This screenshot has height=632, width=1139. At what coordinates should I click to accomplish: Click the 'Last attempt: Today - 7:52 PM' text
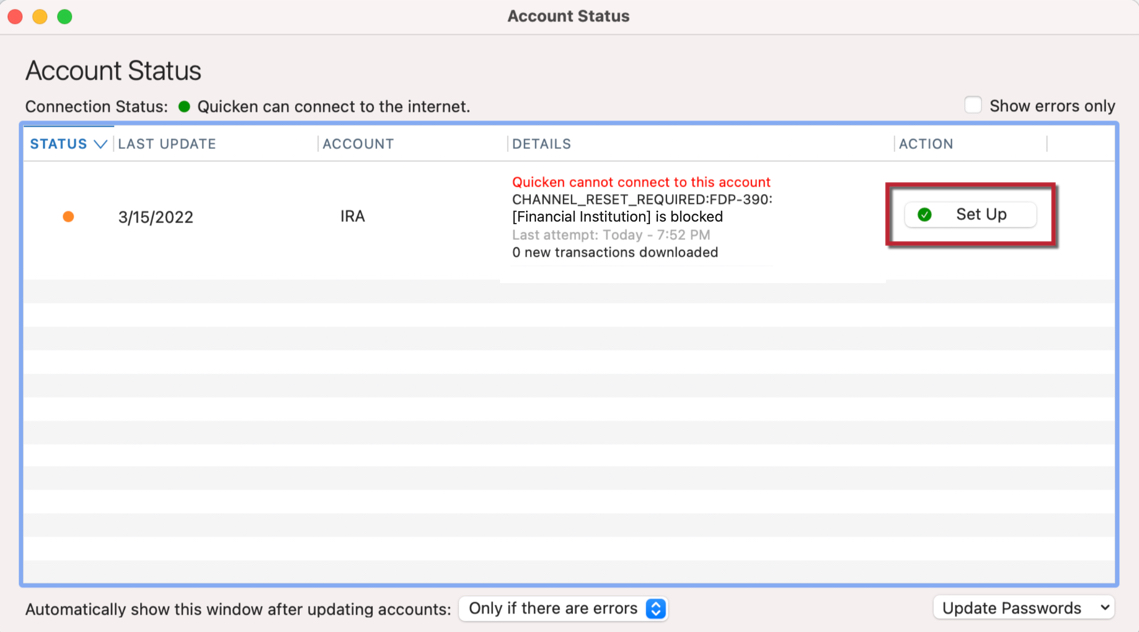(x=611, y=235)
